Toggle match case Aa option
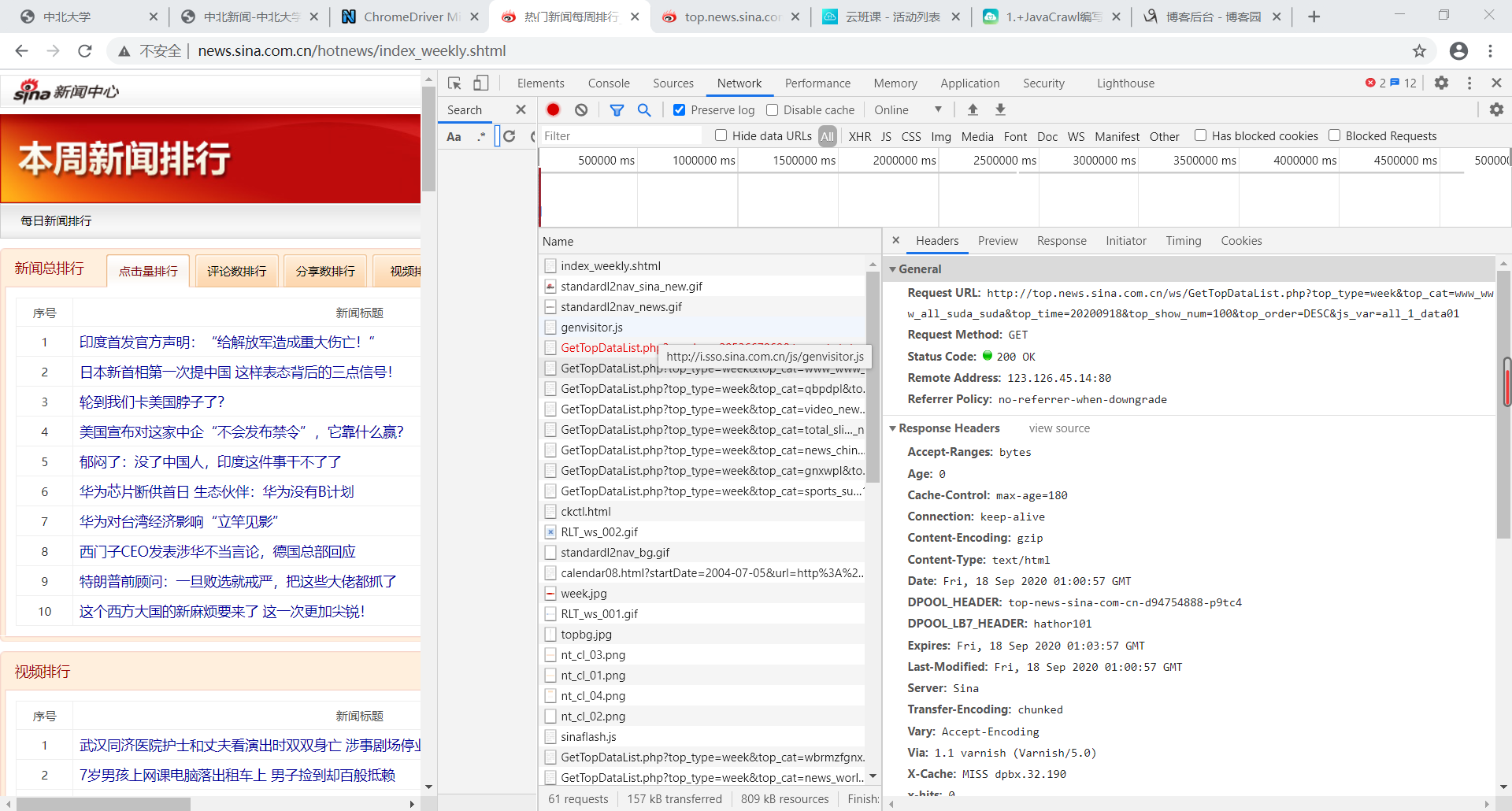1512x811 pixels. coord(454,136)
